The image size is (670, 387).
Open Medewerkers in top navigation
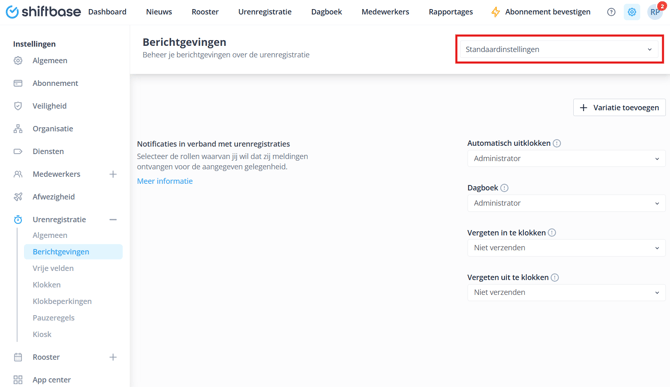[x=385, y=12]
